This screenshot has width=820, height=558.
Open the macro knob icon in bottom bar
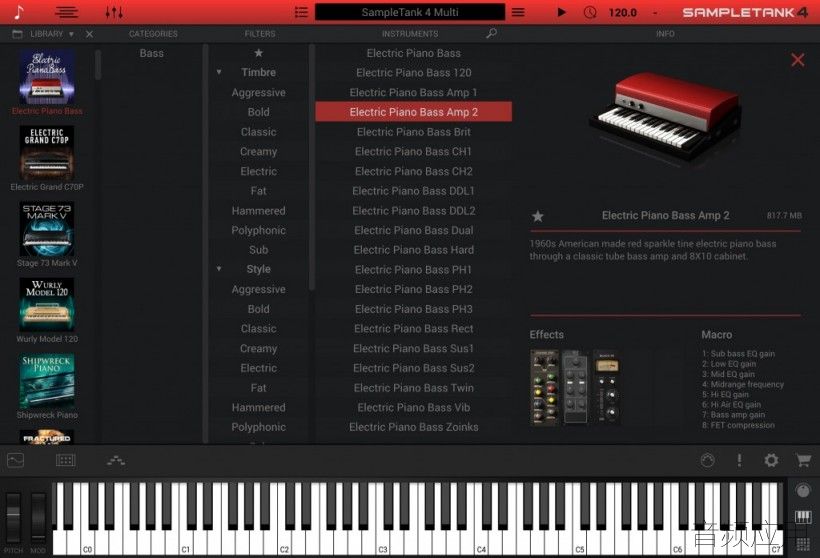tap(707, 460)
